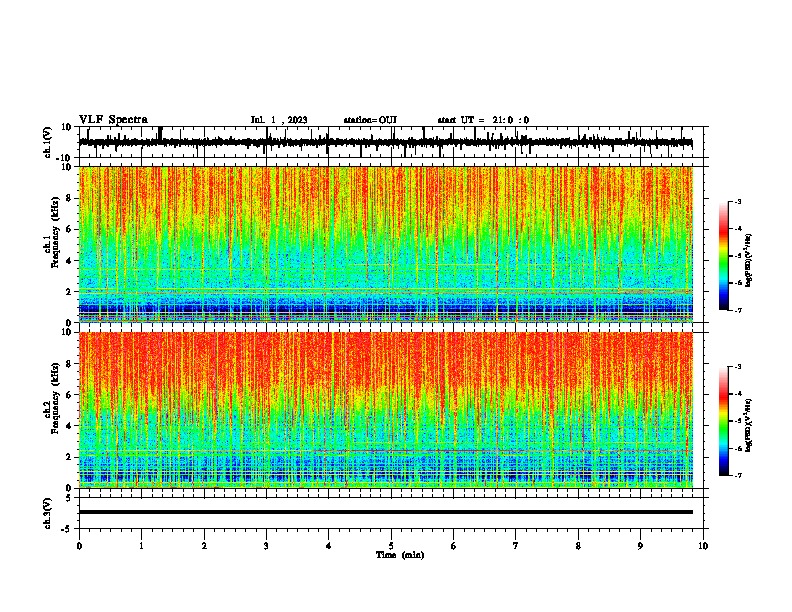Click inside the ch.2 spectrogram panel
The image size is (792, 612).
[x=386, y=410]
